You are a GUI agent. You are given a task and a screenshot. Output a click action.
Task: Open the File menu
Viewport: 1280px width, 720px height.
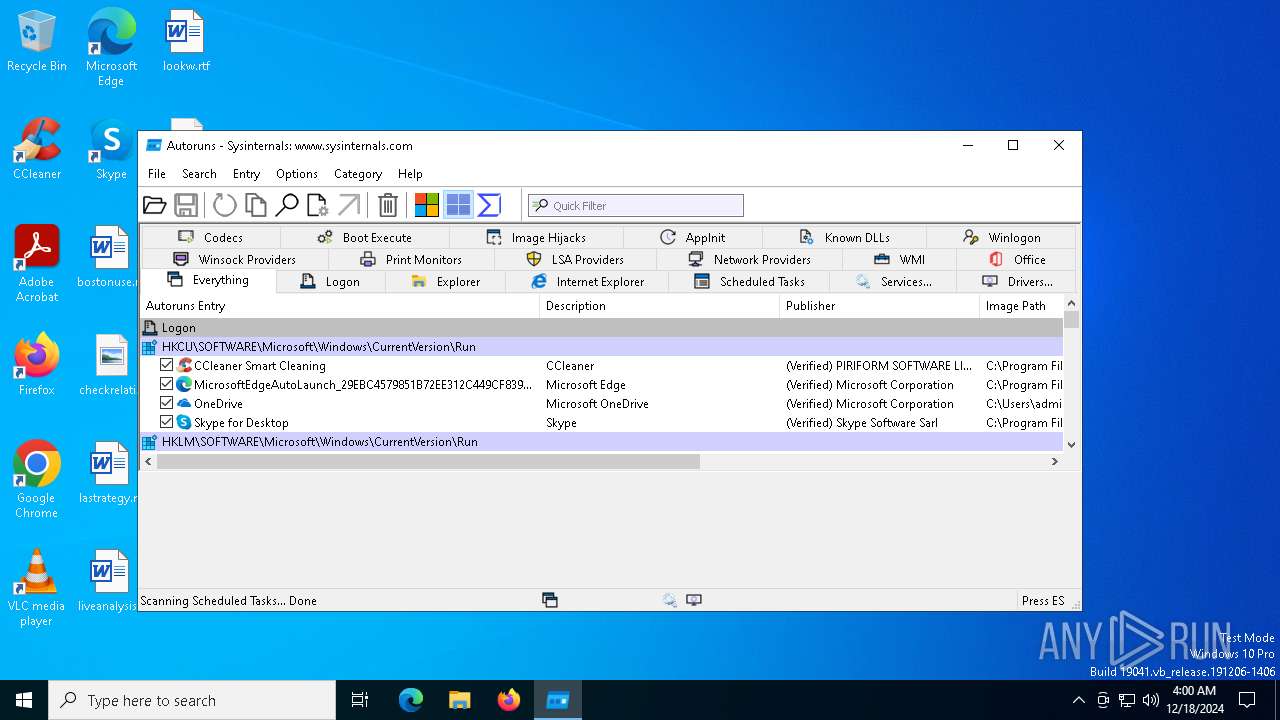click(x=157, y=174)
